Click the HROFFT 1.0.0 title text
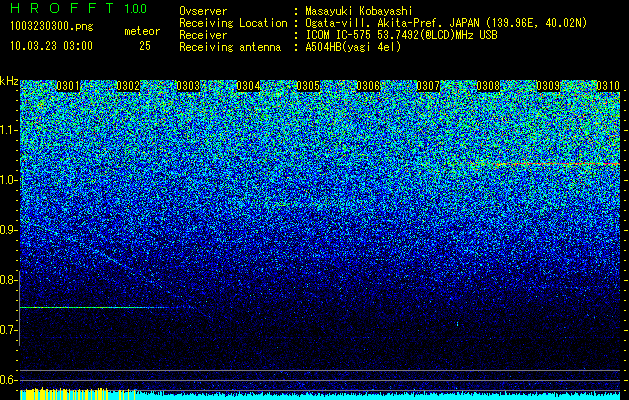This screenshot has width=629, height=400. (78, 8)
